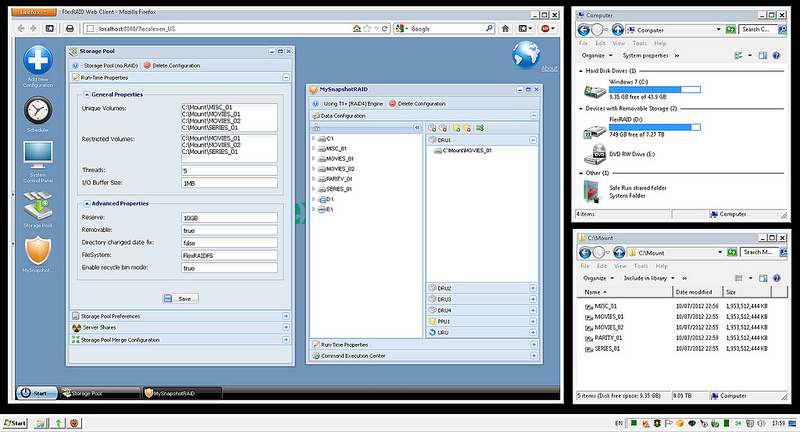Bookmark page with the star icon in URL bar
Viewport: 800px width, 432px height.
point(367,29)
